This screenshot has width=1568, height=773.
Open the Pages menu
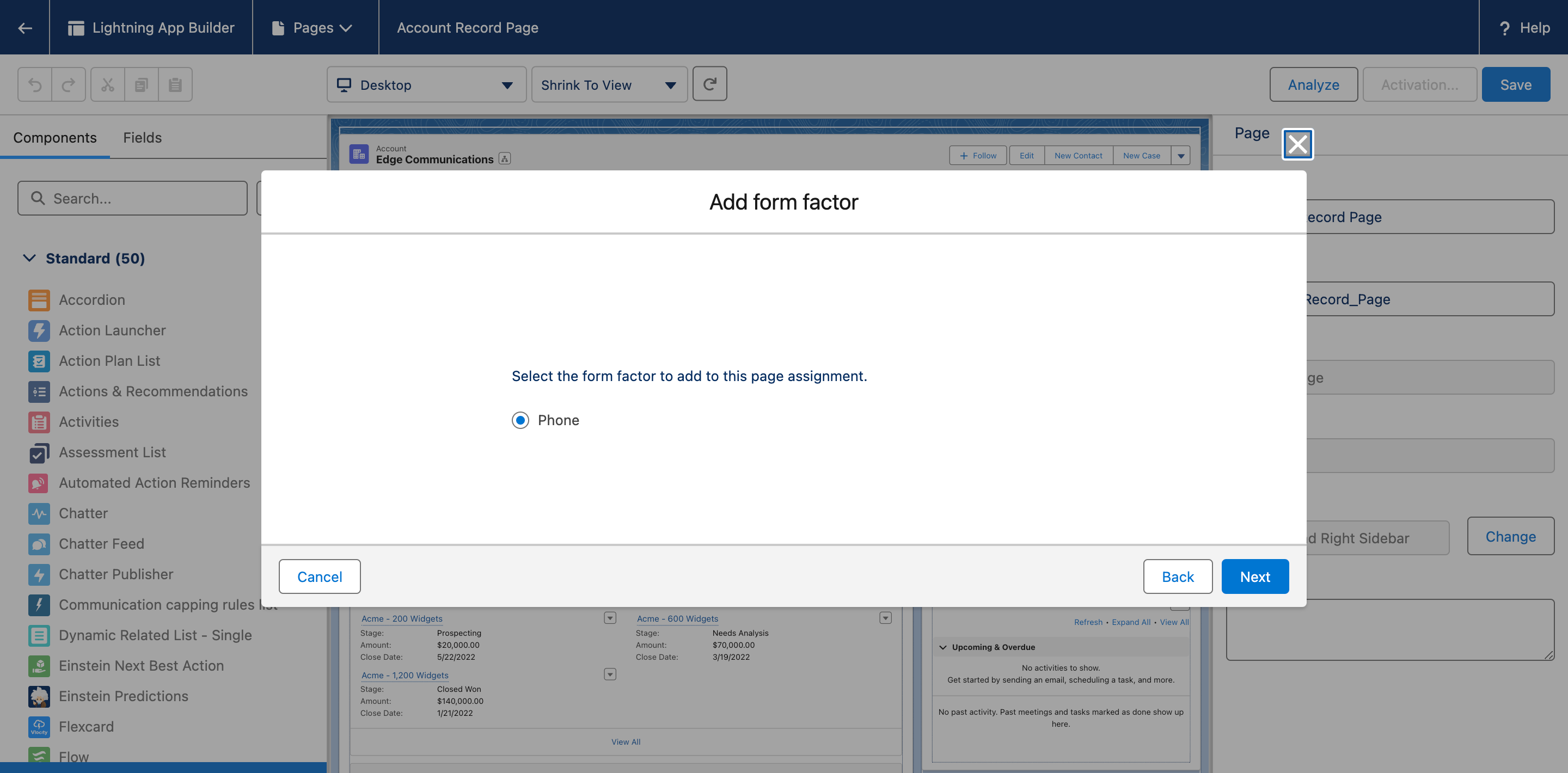click(x=314, y=27)
